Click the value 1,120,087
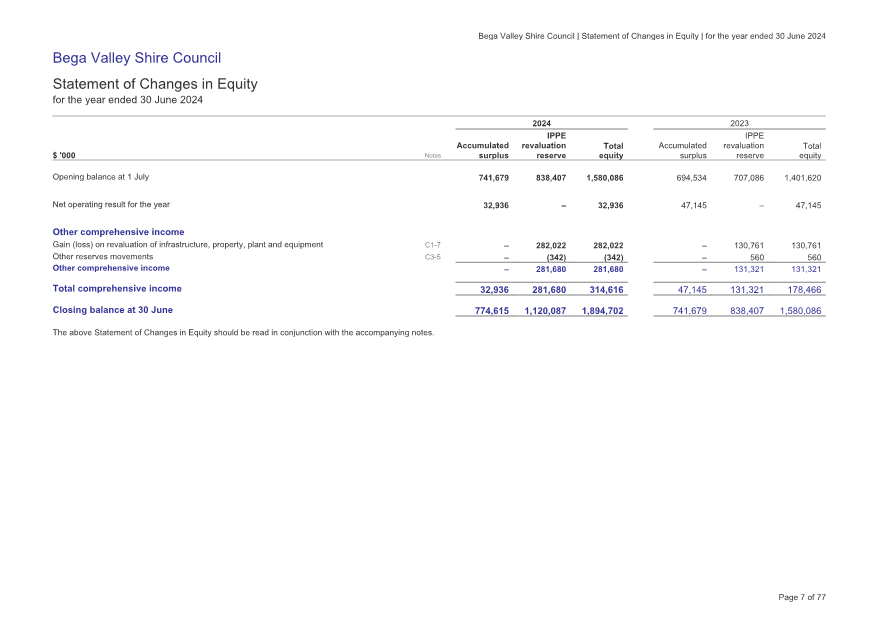The width and height of the screenshot is (877, 622). pyautogui.click(x=545, y=311)
